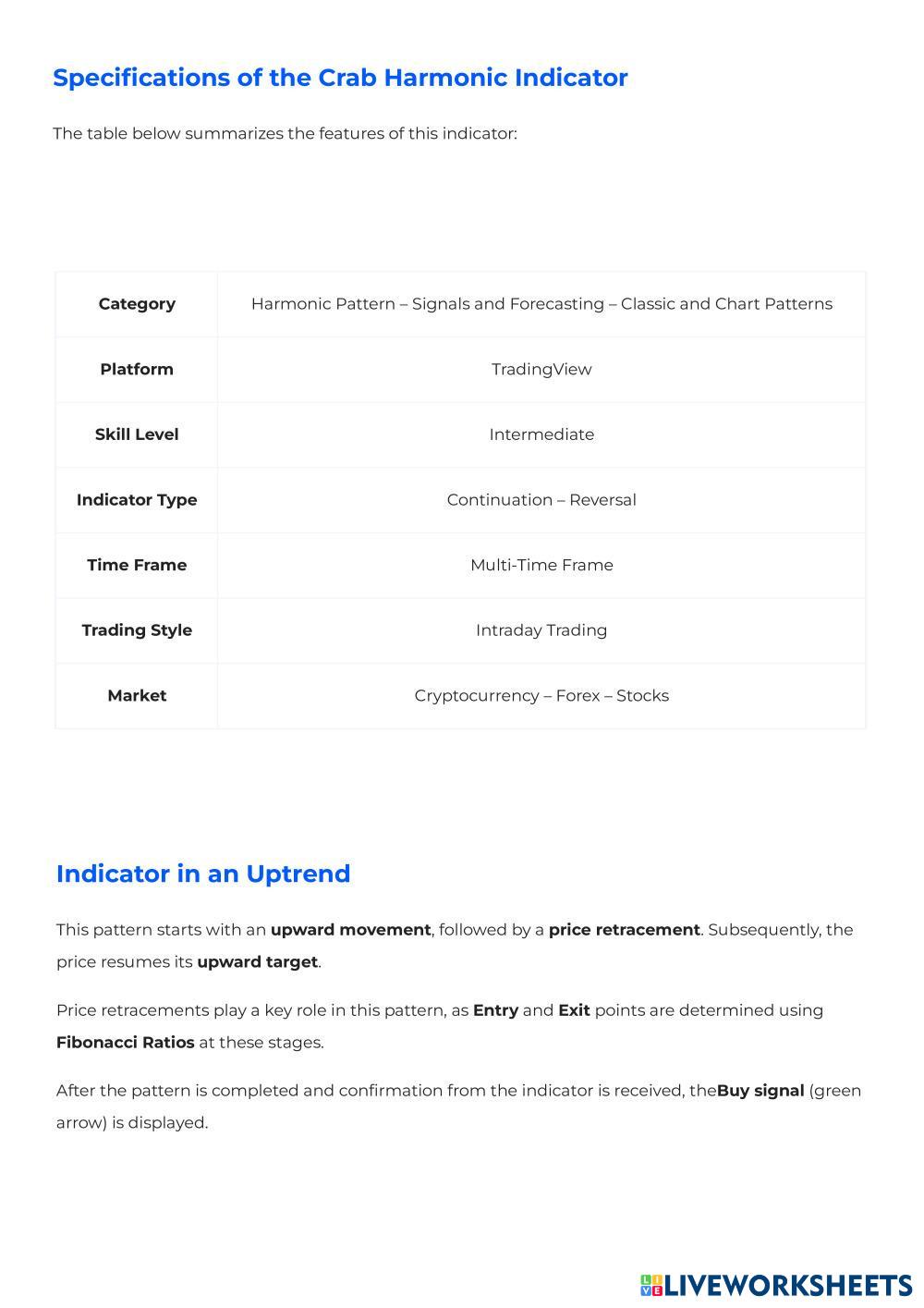
Task: Click the Intraday Trading cell
Action: (541, 630)
